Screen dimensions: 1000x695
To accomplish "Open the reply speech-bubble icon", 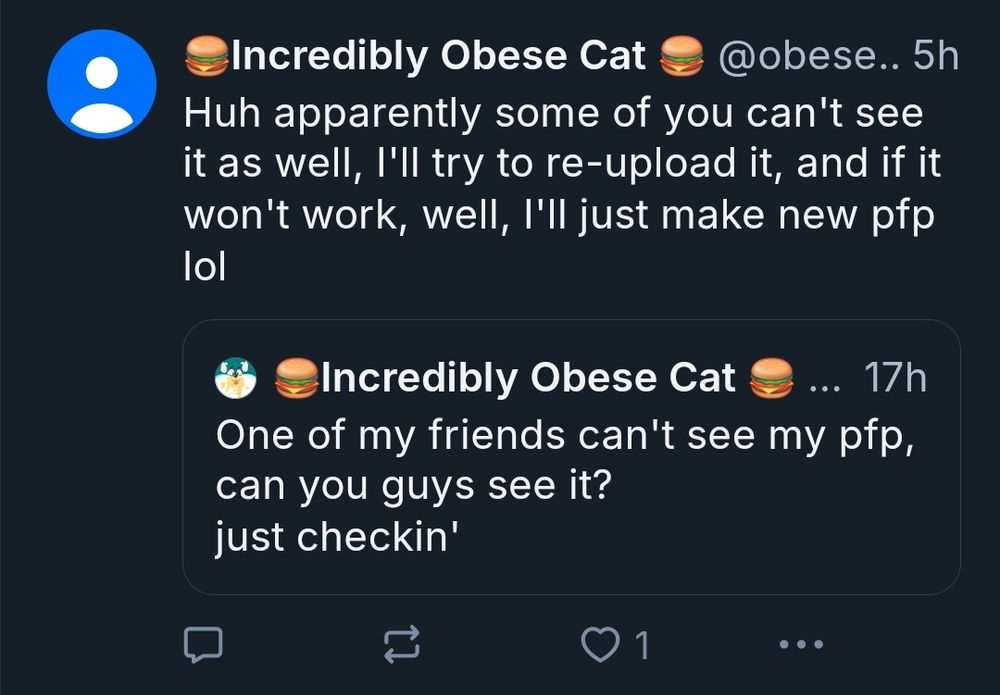I will click(x=207, y=645).
